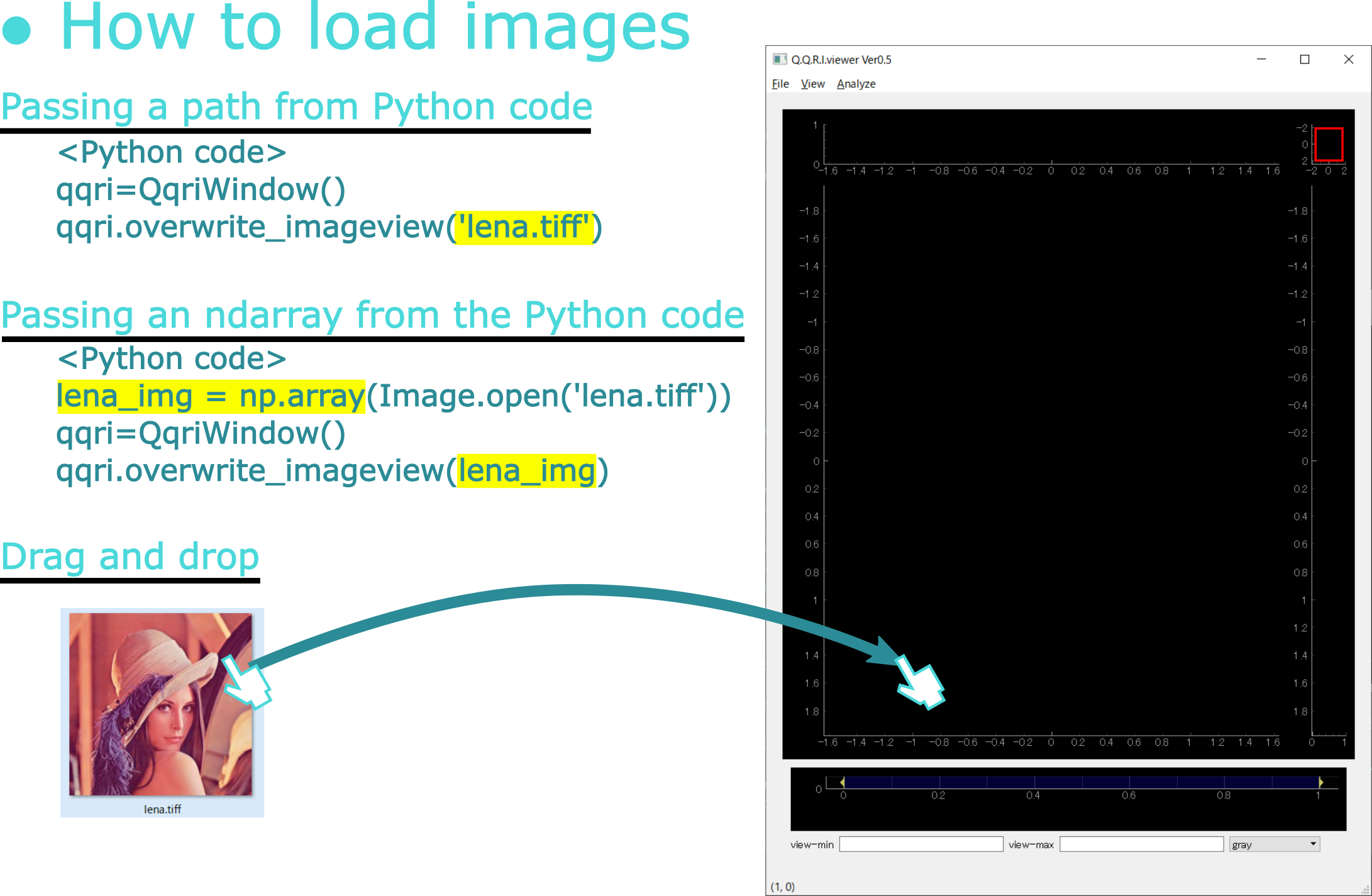Click the view-max input field

coord(1141,844)
